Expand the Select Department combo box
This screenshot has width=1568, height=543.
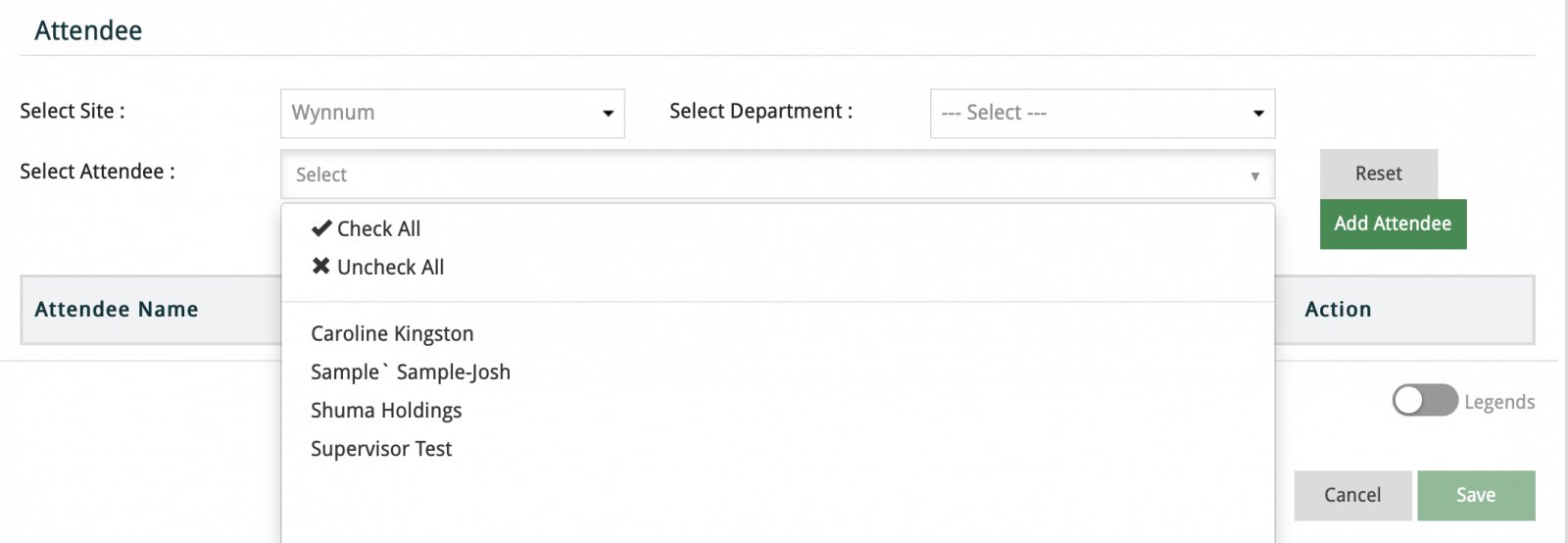(x=1102, y=114)
